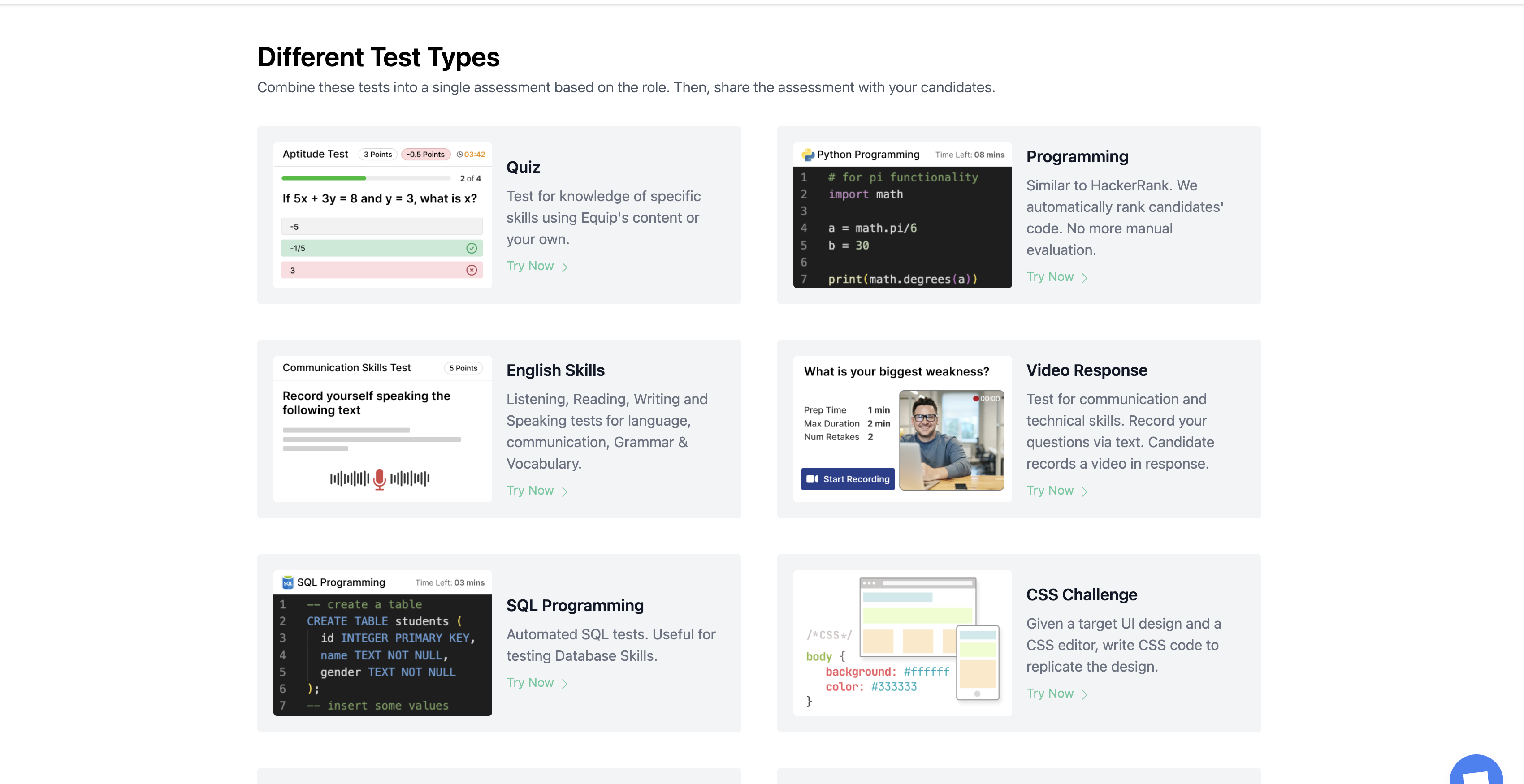Click the 'Aptitude Test' title

pos(315,154)
